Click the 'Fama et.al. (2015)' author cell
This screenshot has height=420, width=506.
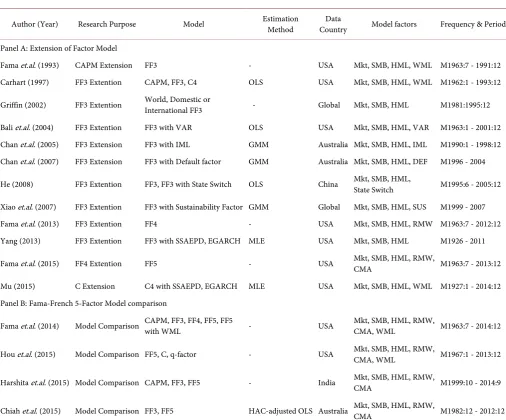click(x=30, y=264)
